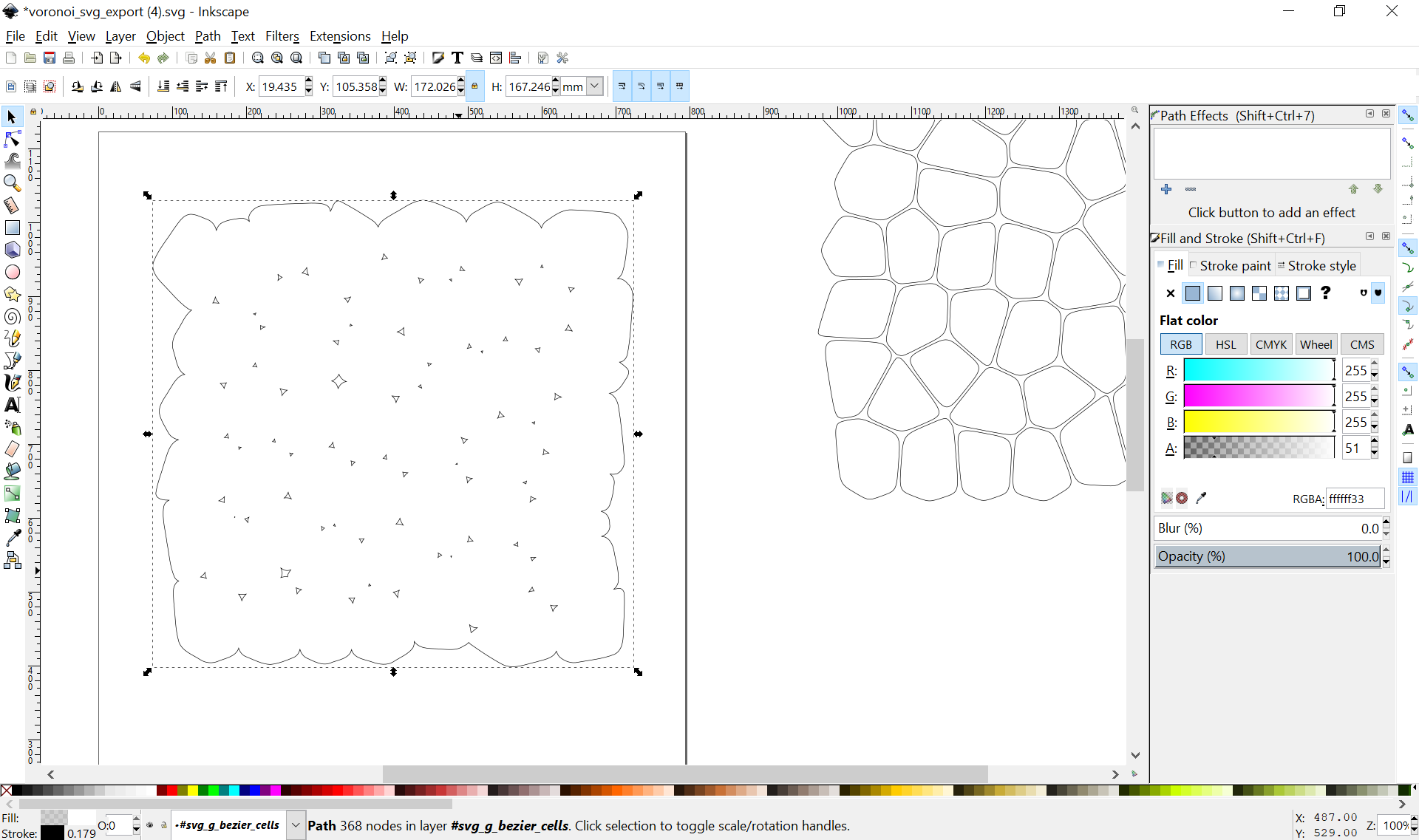1419x840 pixels.
Task: Raise selection to top
Action: [221, 86]
